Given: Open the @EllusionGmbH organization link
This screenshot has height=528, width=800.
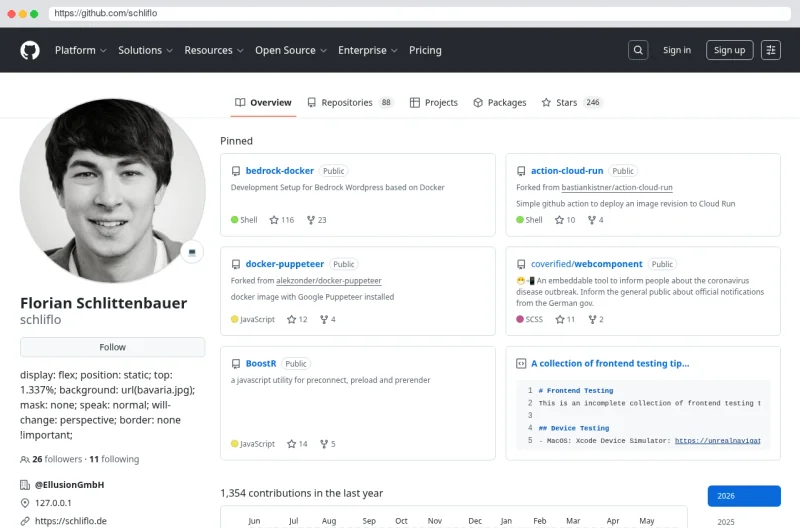Looking at the screenshot, I should click(69, 485).
